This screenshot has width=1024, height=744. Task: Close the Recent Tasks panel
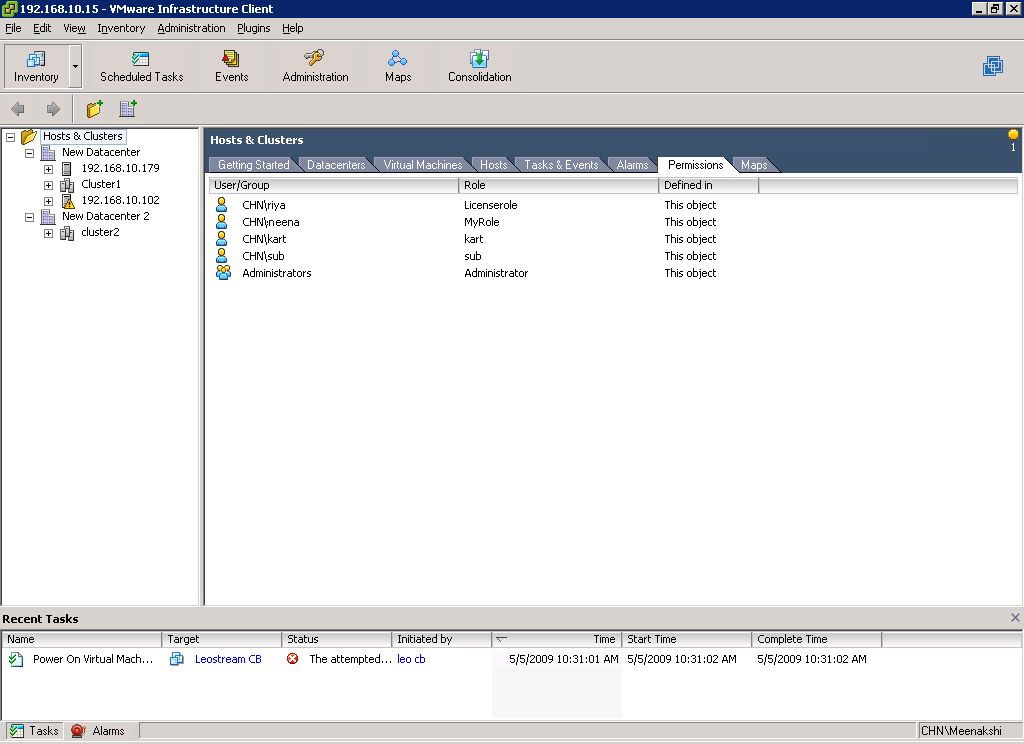pyautogui.click(x=1015, y=617)
